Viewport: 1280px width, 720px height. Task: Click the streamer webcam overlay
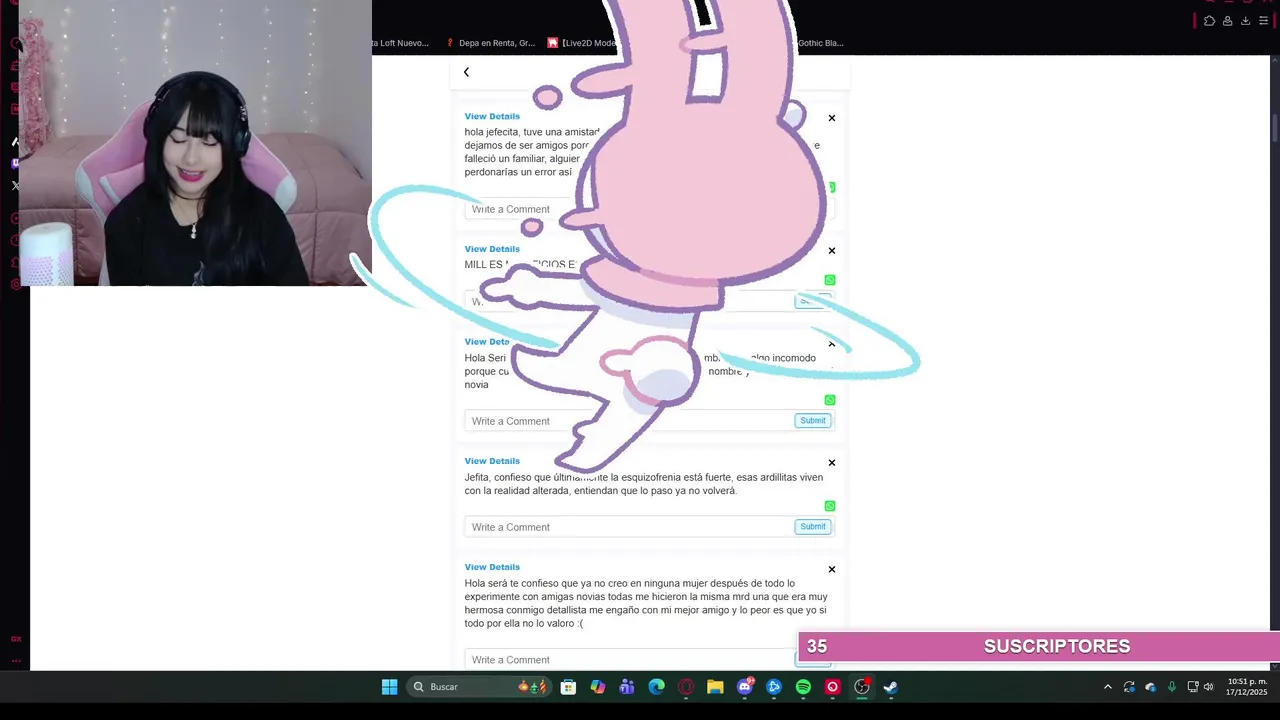[195, 143]
